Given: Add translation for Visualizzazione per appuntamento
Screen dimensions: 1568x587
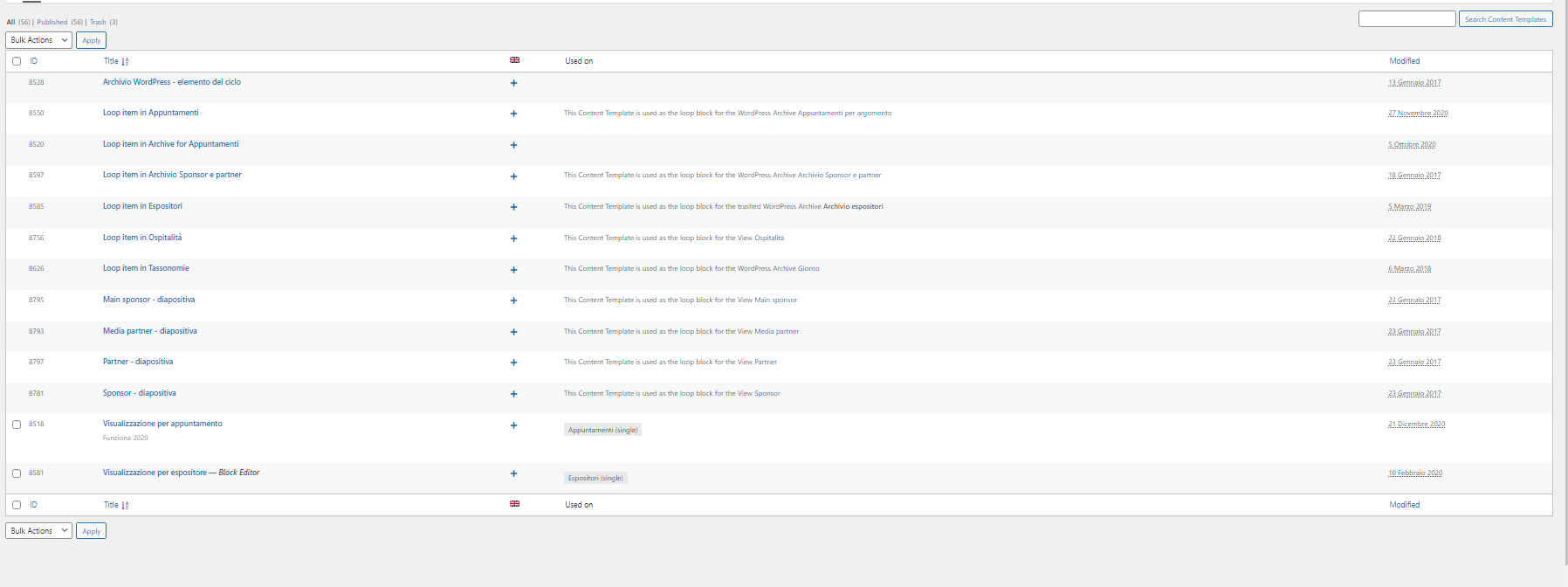Looking at the screenshot, I should (513, 425).
